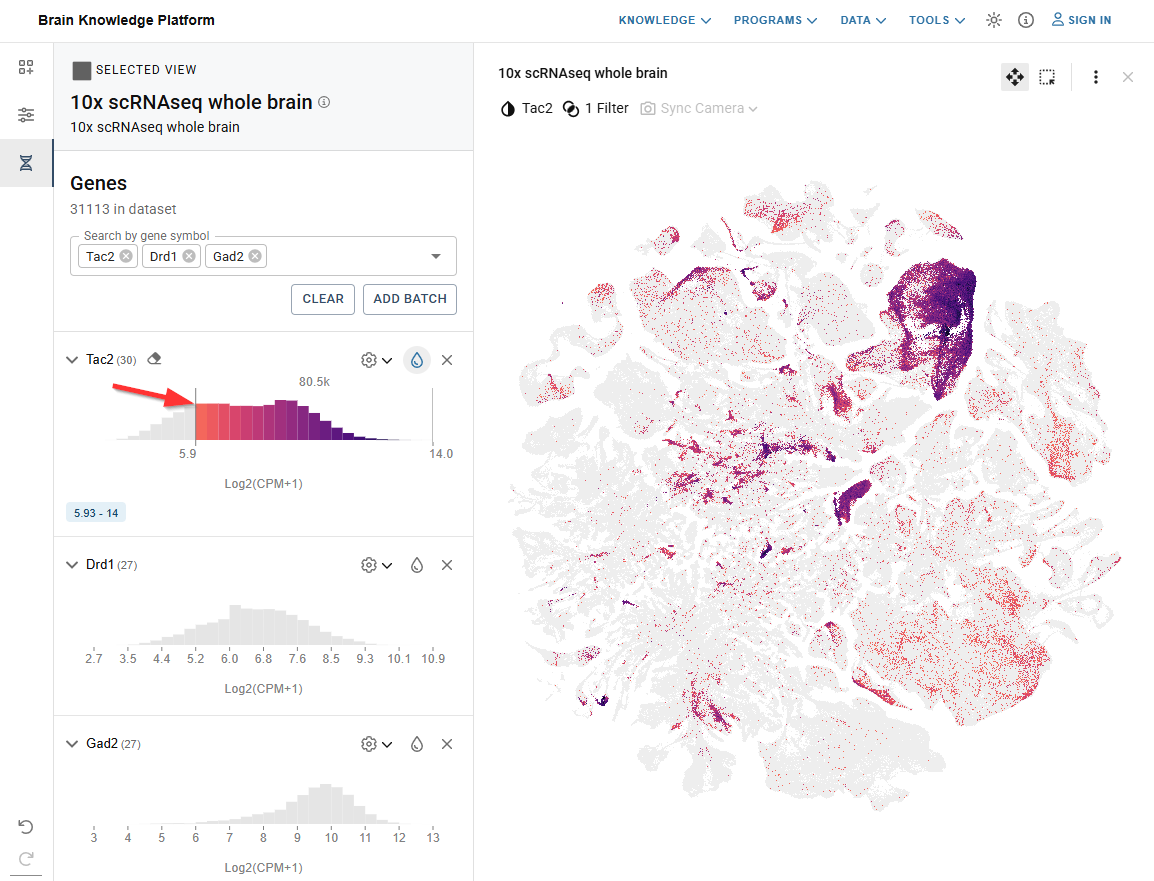Screen dimensions: 1154x881
Task: Clear the Tac2 filter with eraser
Action: pos(154,359)
